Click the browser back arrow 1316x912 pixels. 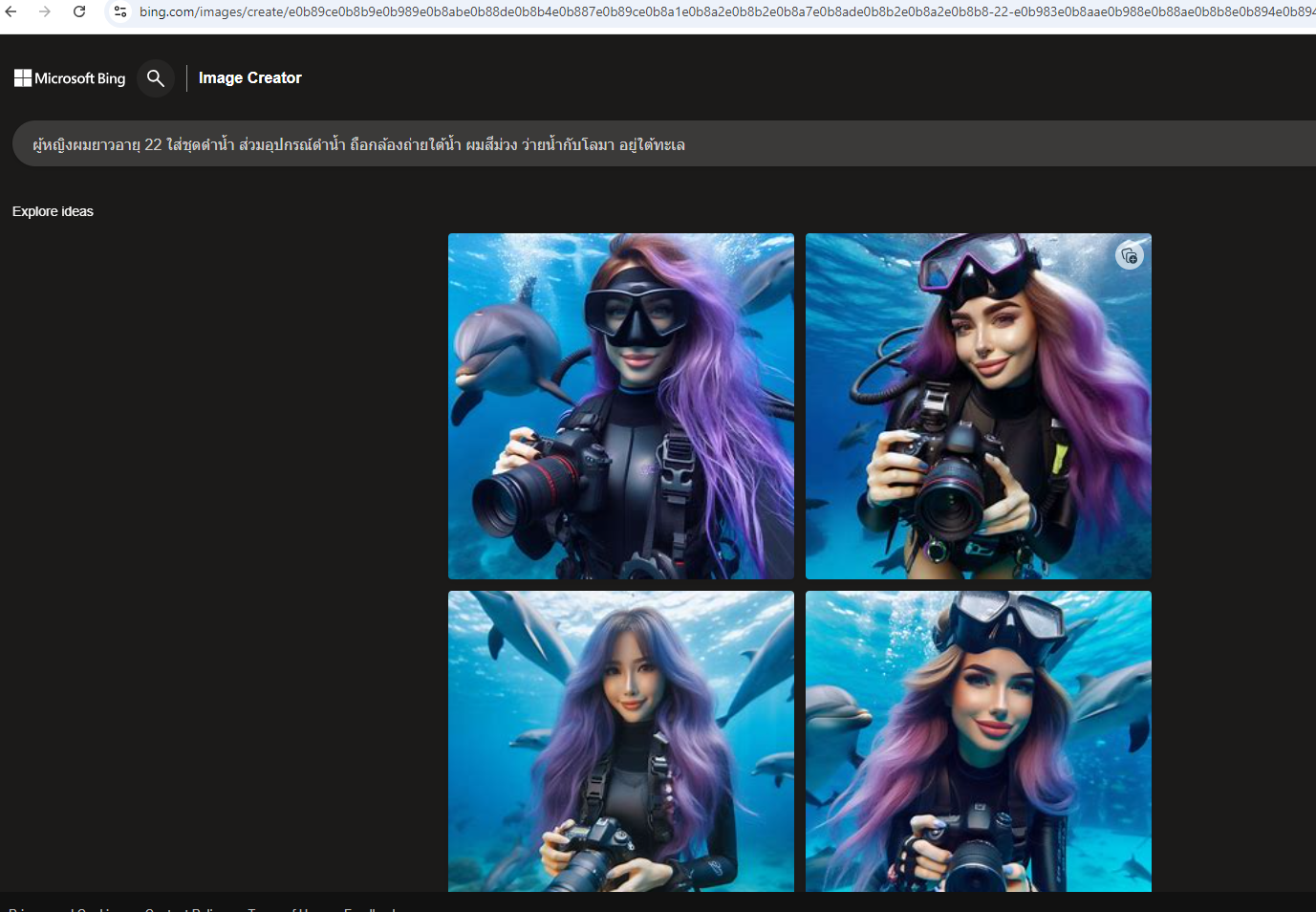coord(11,11)
